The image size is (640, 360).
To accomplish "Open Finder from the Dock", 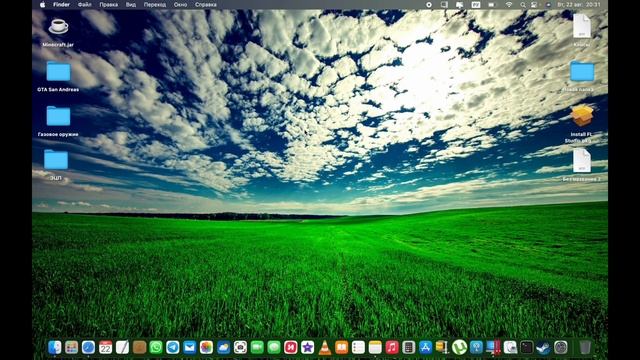I will point(55,347).
